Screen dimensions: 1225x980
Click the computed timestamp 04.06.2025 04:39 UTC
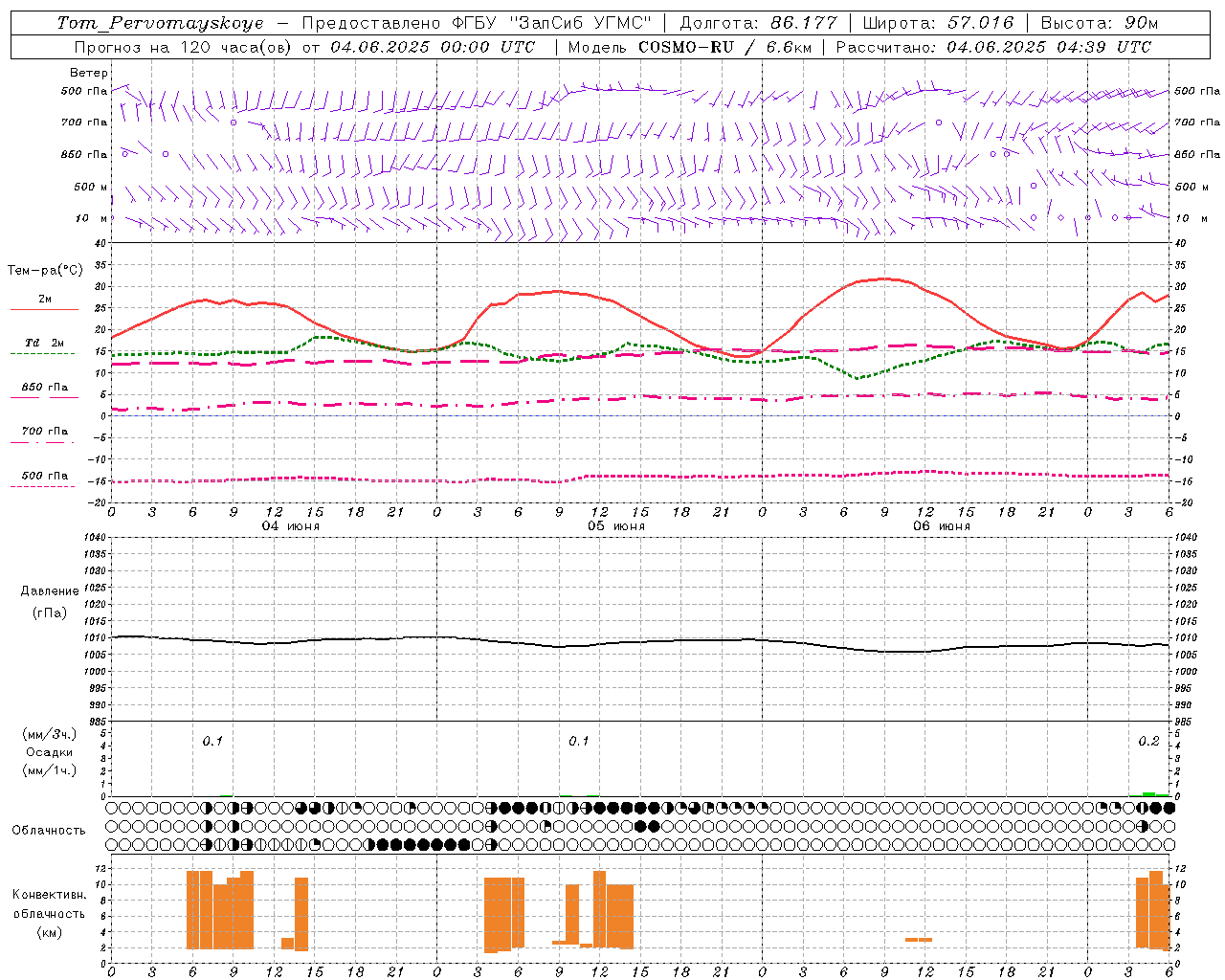1049,47
